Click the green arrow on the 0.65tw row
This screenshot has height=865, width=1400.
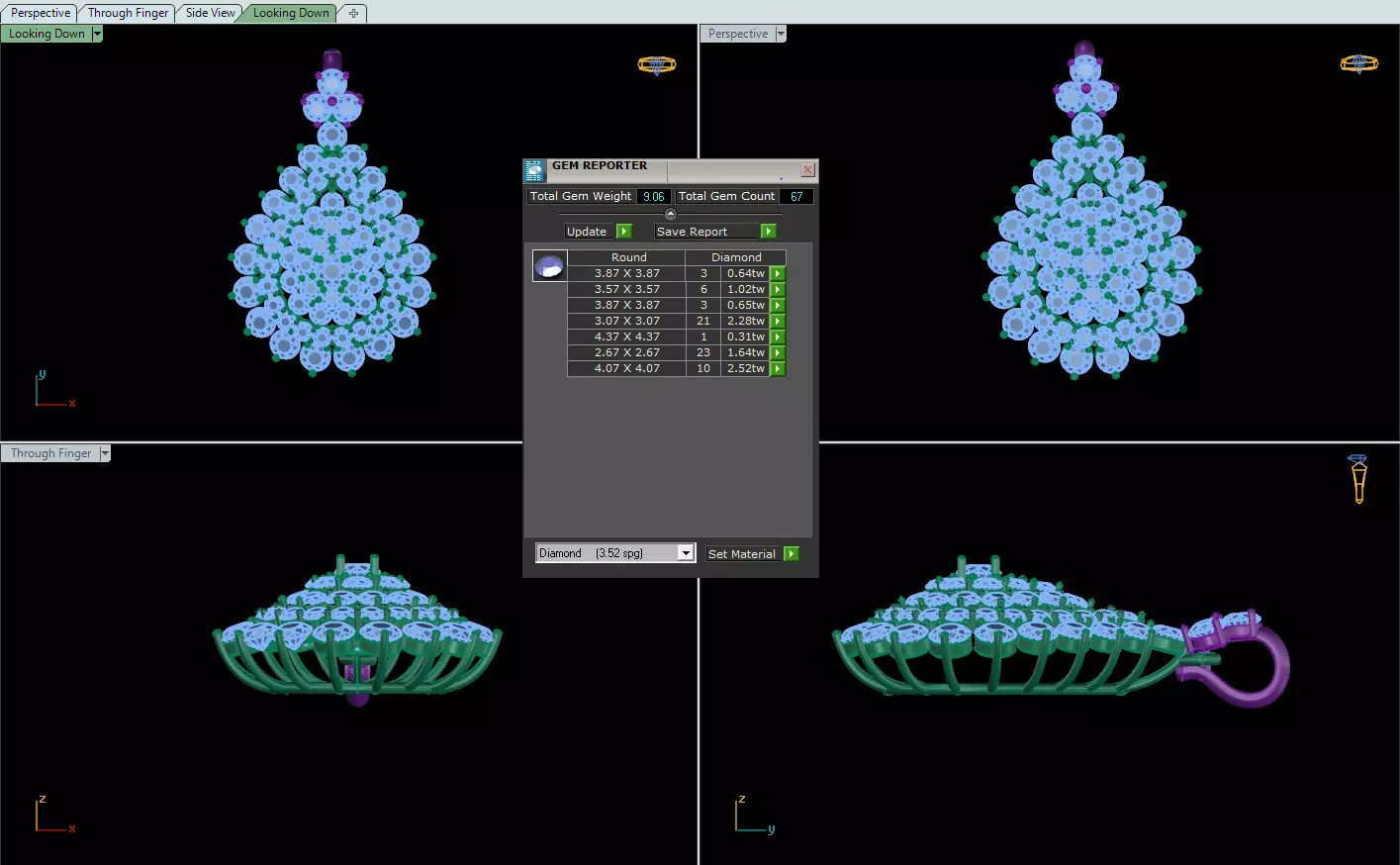[x=778, y=306]
